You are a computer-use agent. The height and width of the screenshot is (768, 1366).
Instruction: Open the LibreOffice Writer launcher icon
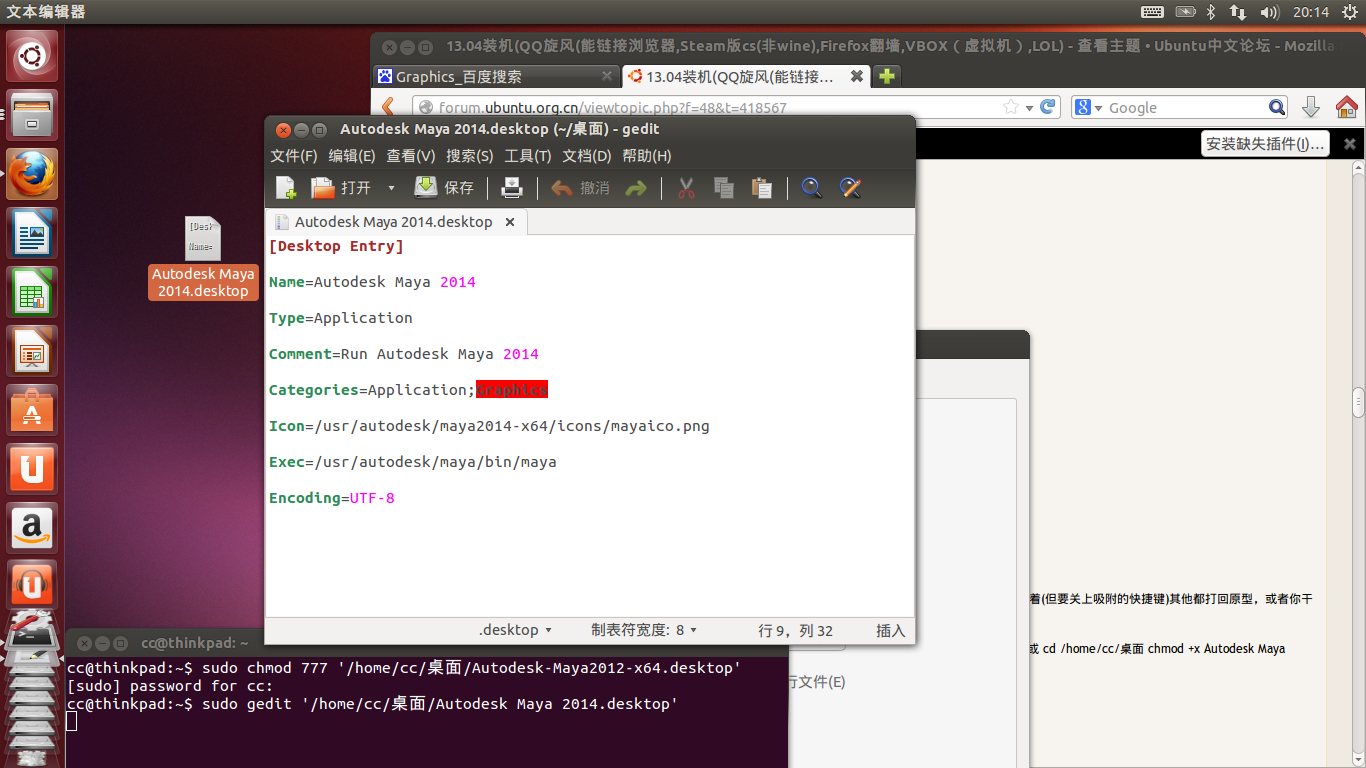(x=33, y=233)
